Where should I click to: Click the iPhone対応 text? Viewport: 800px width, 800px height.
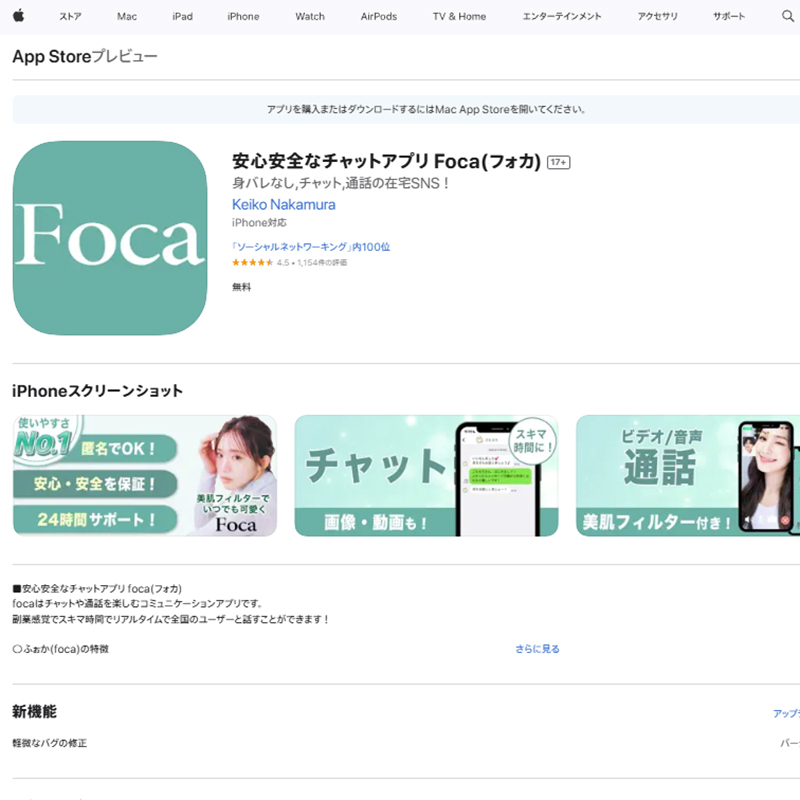click(259, 222)
